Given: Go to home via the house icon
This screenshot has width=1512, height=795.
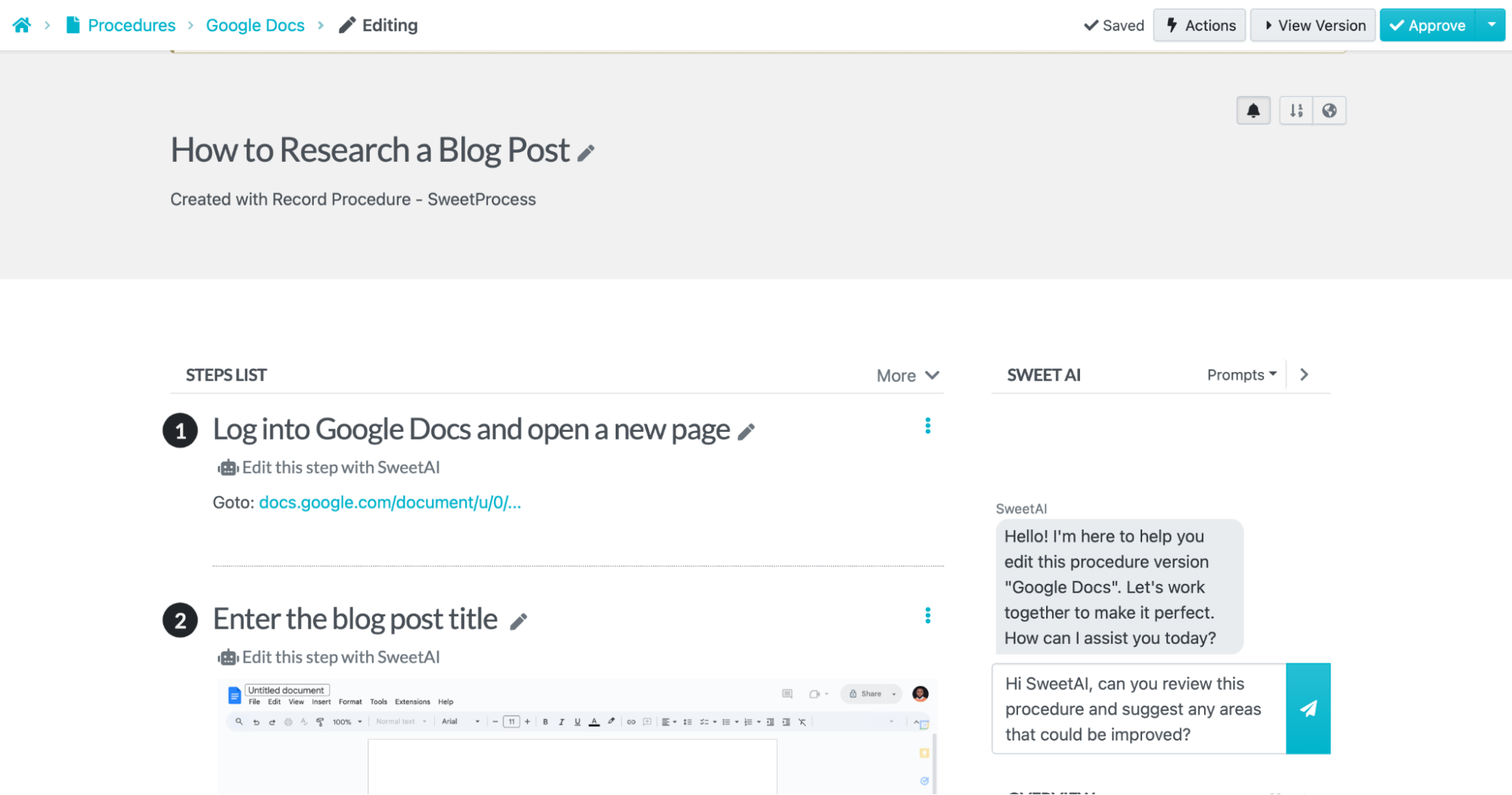Looking at the screenshot, I should coord(22,25).
